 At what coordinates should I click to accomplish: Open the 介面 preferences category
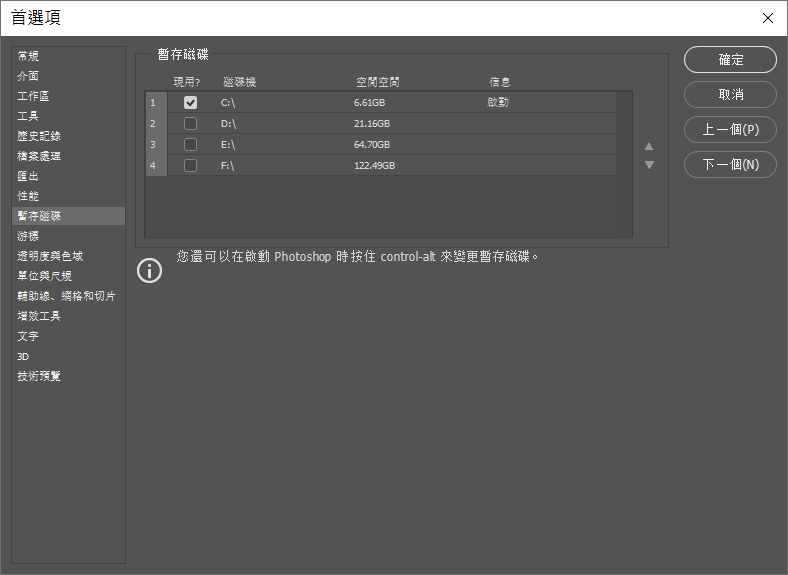click(x=68, y=76)
